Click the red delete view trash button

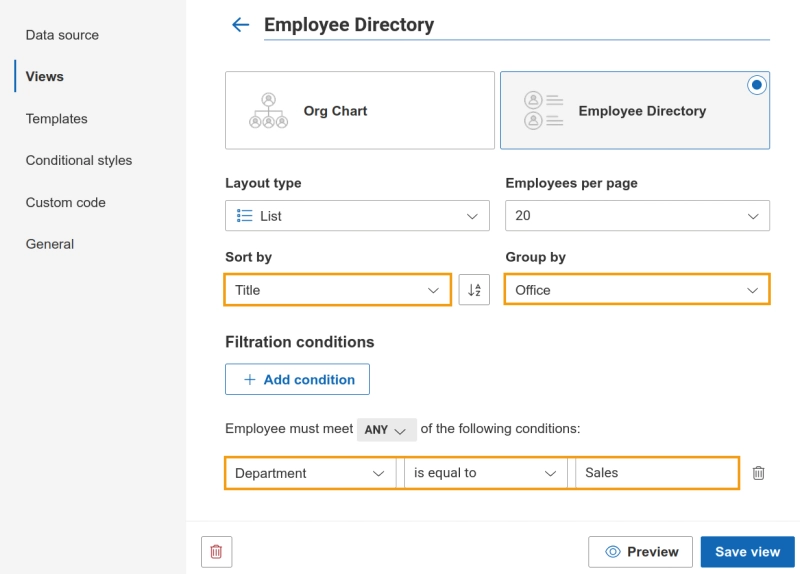click(x=216, y=552)
